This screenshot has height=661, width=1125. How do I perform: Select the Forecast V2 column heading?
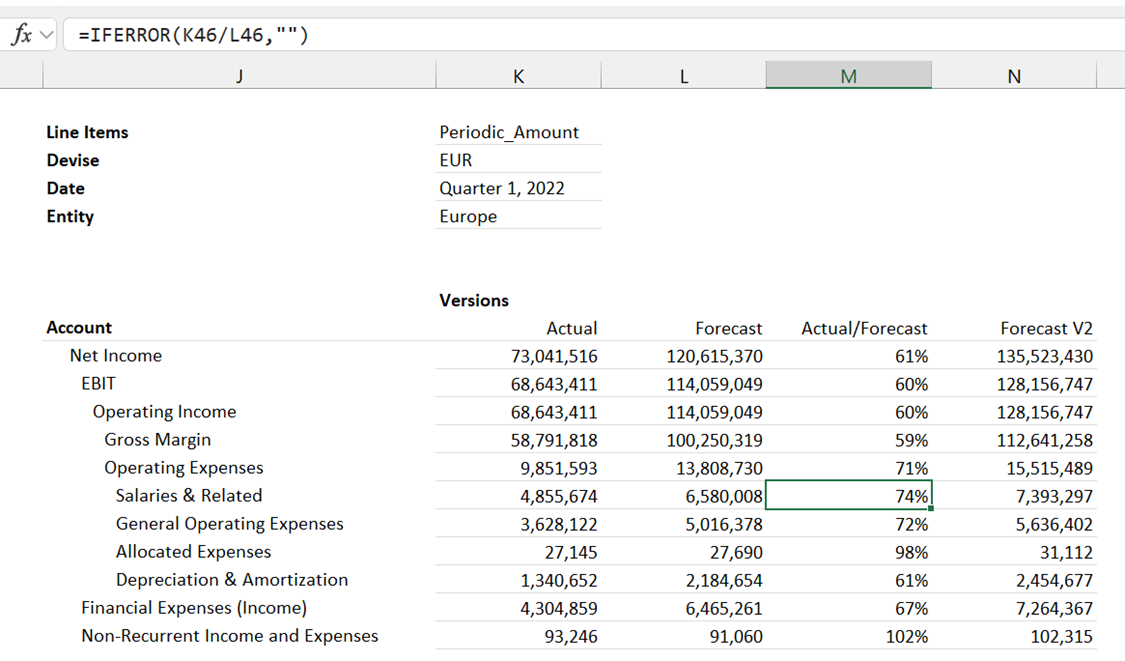tap(1046, 328)
